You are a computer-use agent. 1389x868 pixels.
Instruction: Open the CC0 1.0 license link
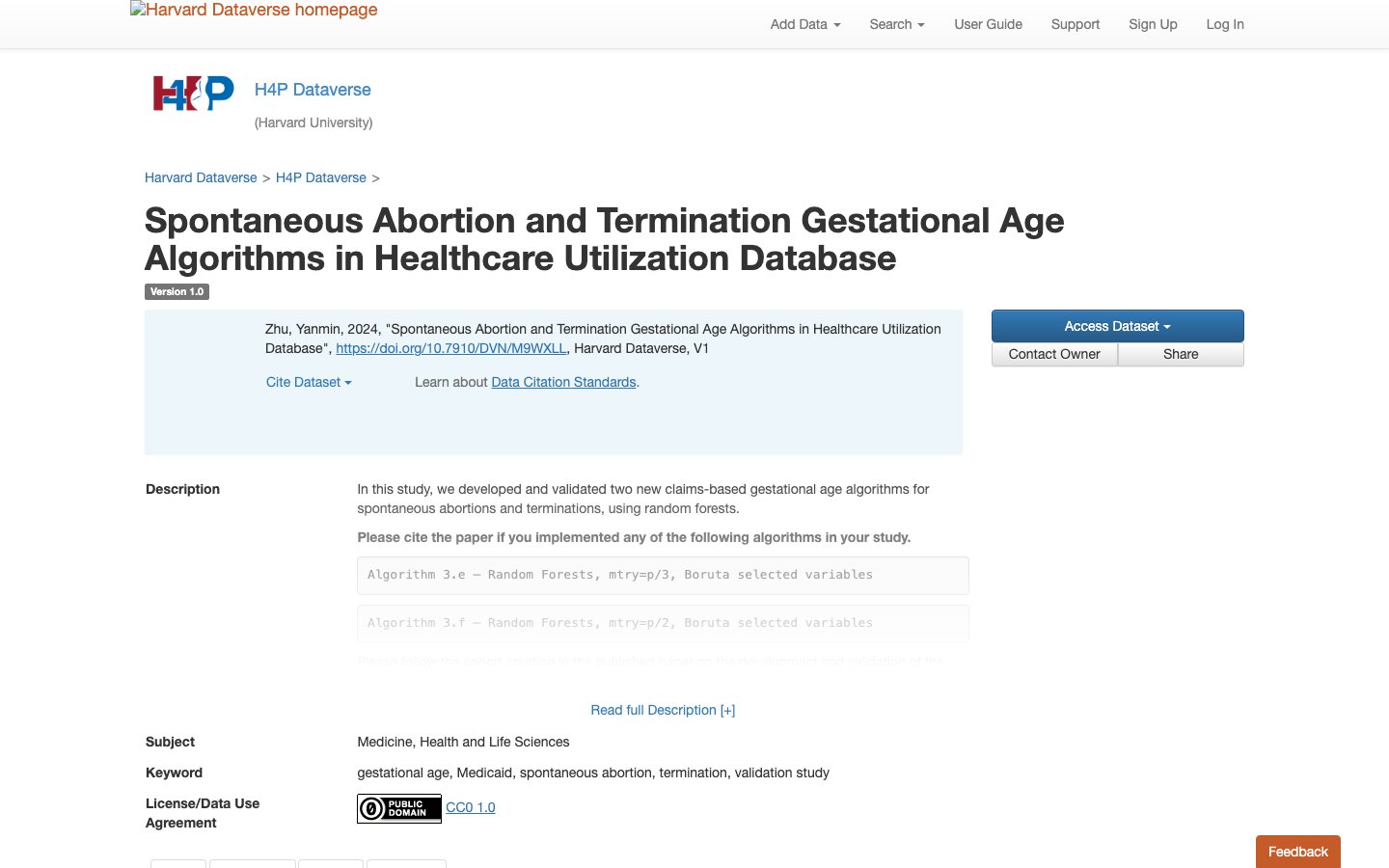[x=471, y=807]
